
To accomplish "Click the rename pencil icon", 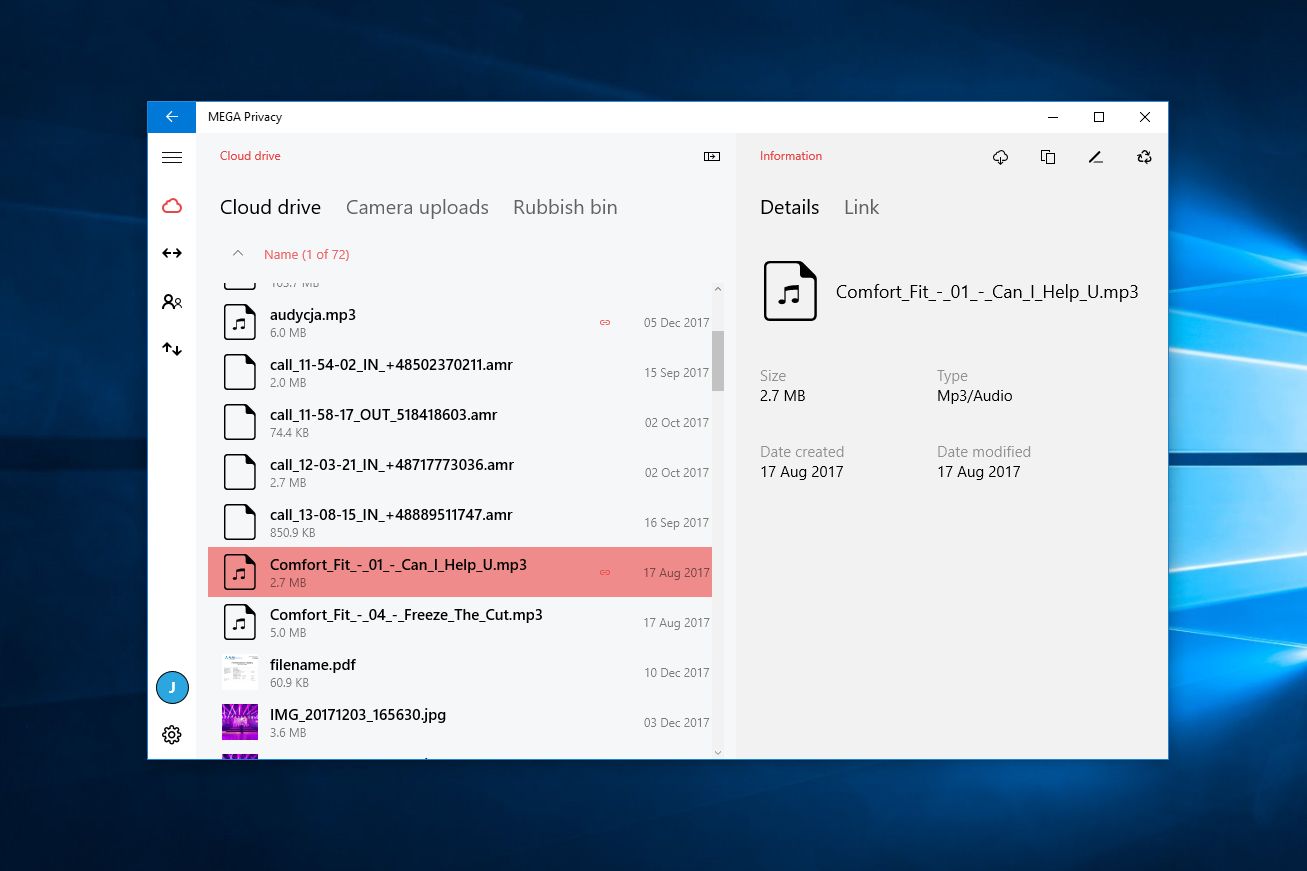I will (x=1096, y=157).
